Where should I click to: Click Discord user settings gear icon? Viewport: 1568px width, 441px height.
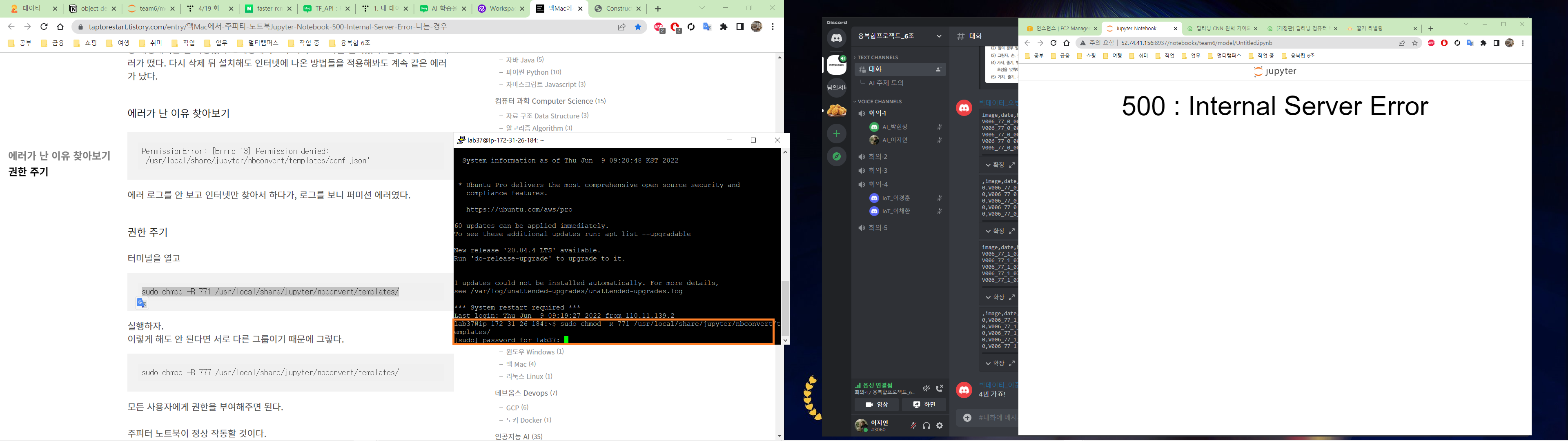coord(940,426)
